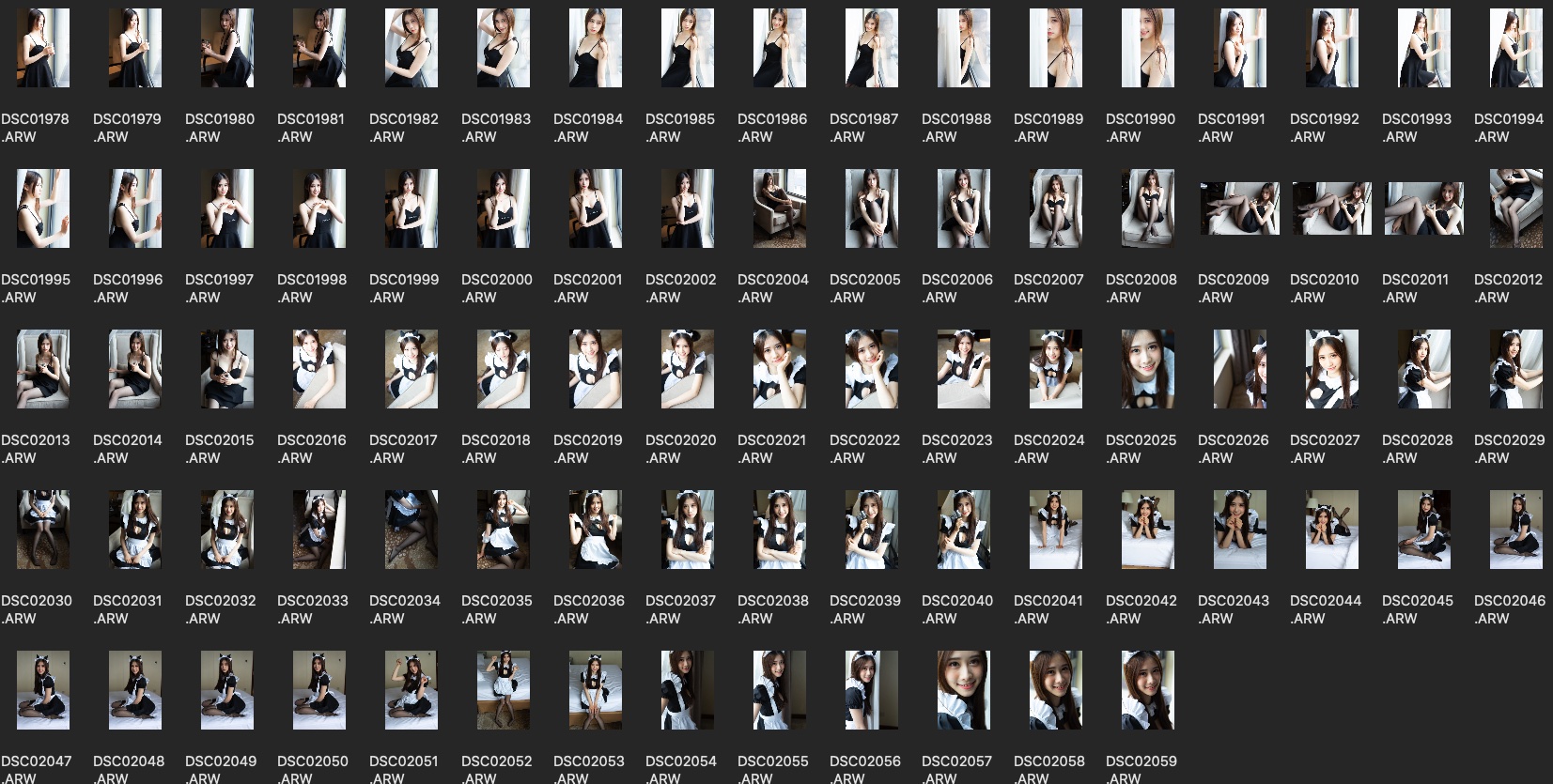Select the DSC01978.ARW thumbnail

pyautogui.click(x=43, y=49)
